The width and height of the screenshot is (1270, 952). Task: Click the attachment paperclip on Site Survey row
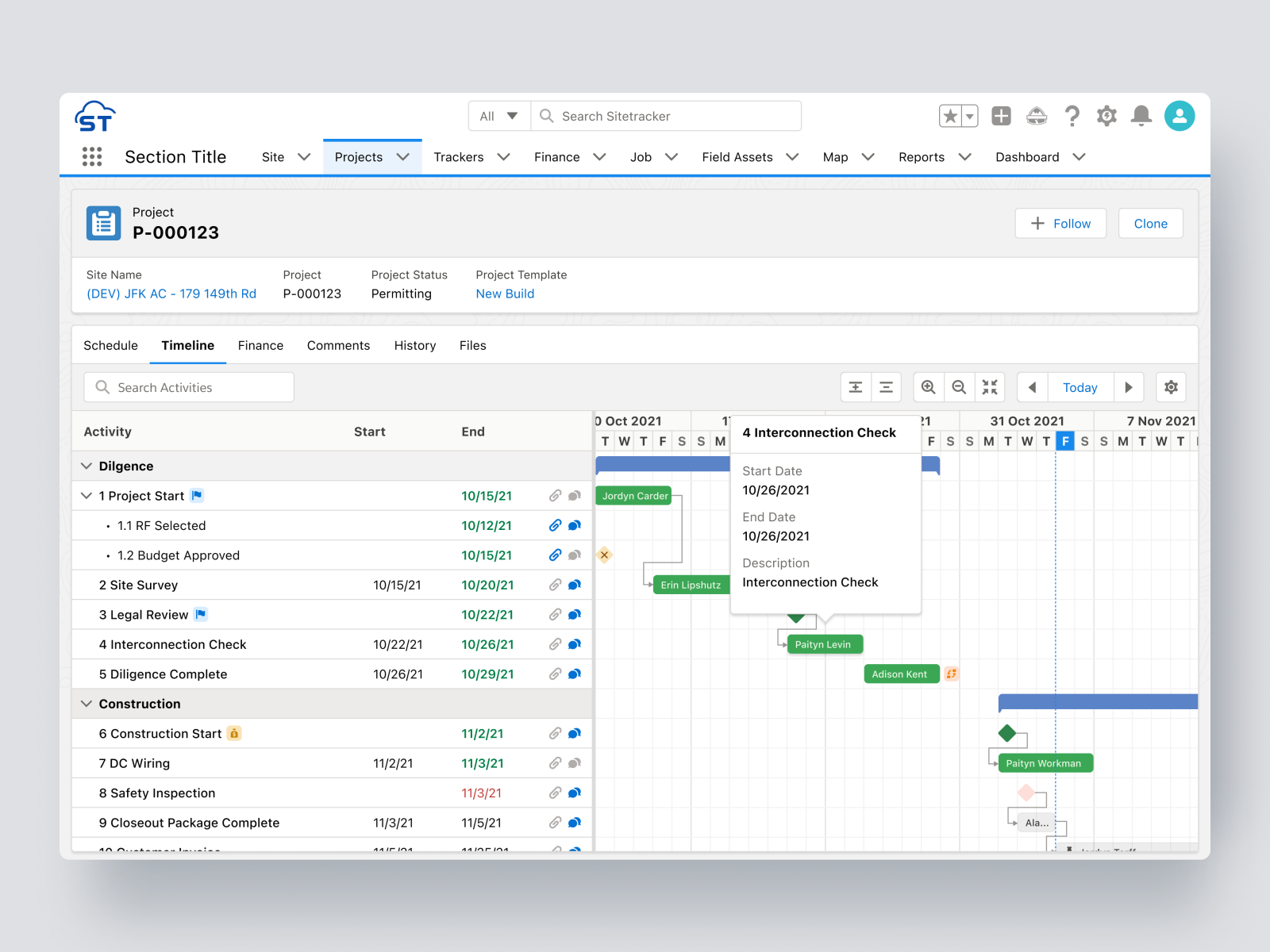coord(554,585)
